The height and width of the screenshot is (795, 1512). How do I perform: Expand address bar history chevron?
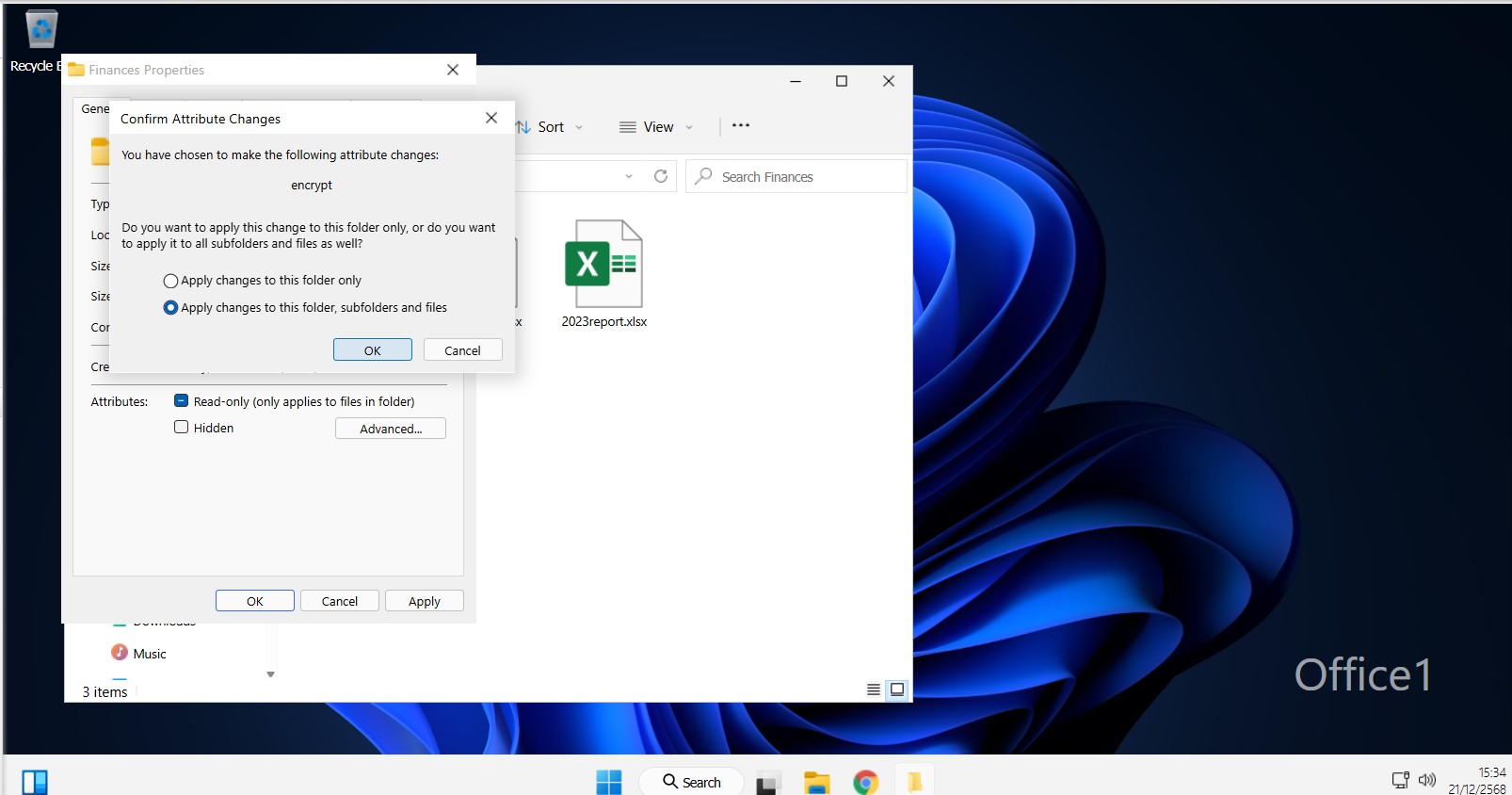point(629,176)
